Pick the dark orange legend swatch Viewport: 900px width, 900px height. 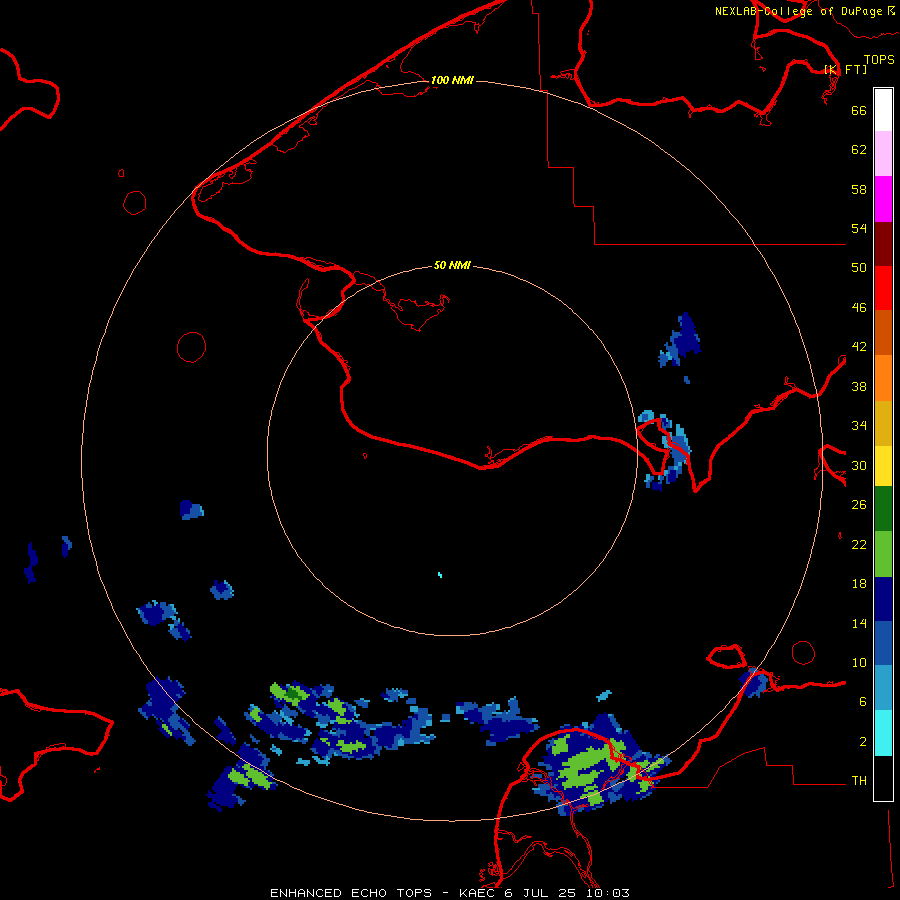point(883,333)
